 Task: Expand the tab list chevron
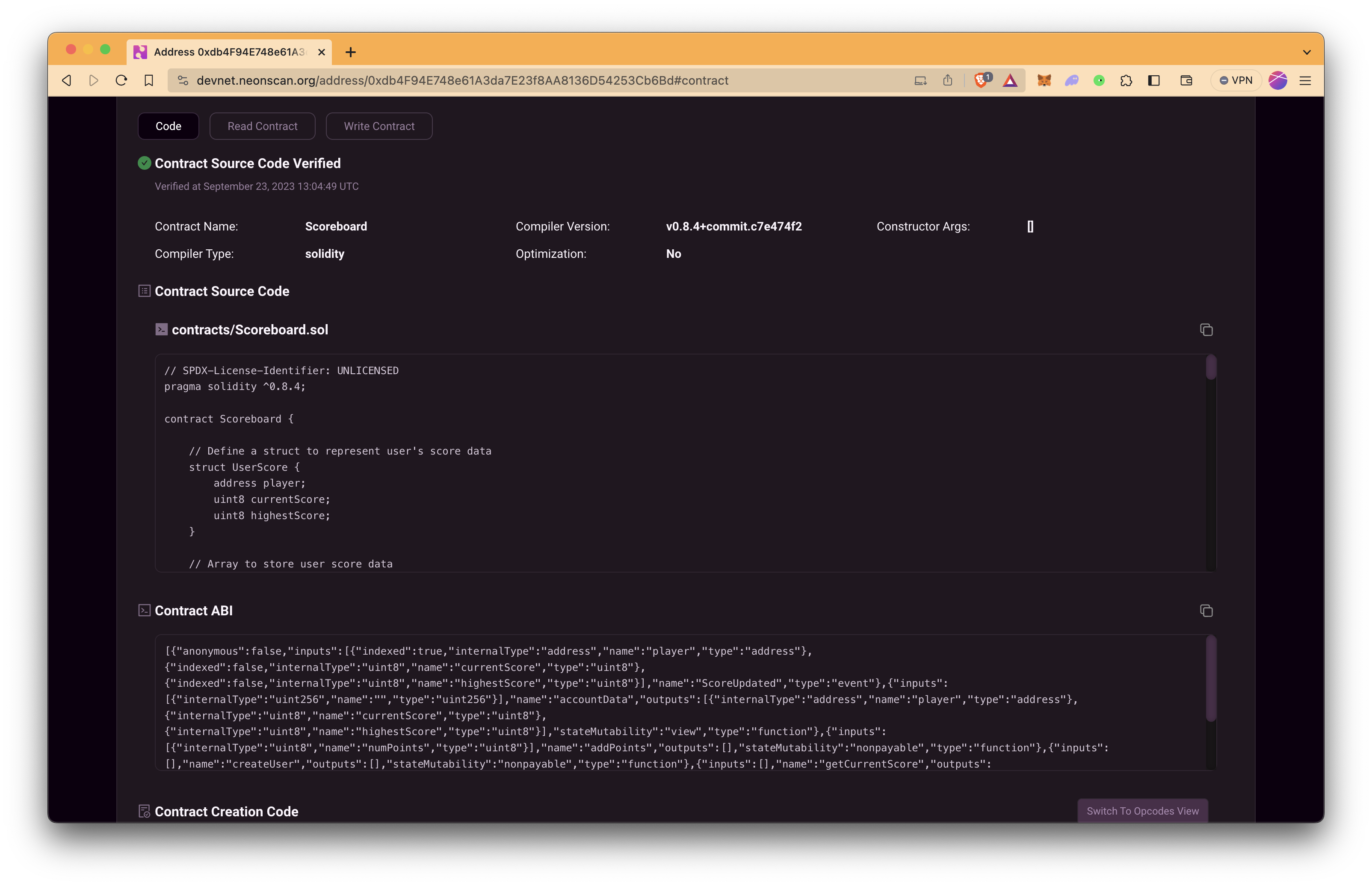click(x=1307, y=52)
